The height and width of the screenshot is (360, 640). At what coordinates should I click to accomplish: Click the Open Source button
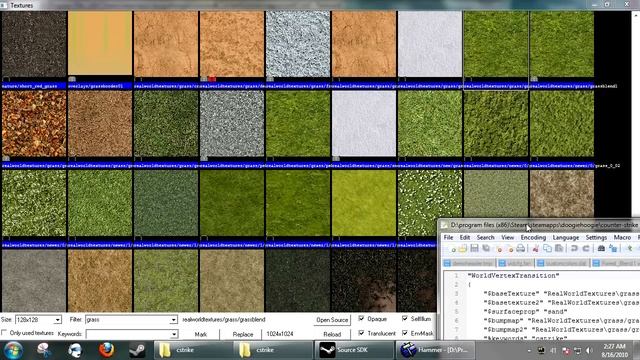332,320
